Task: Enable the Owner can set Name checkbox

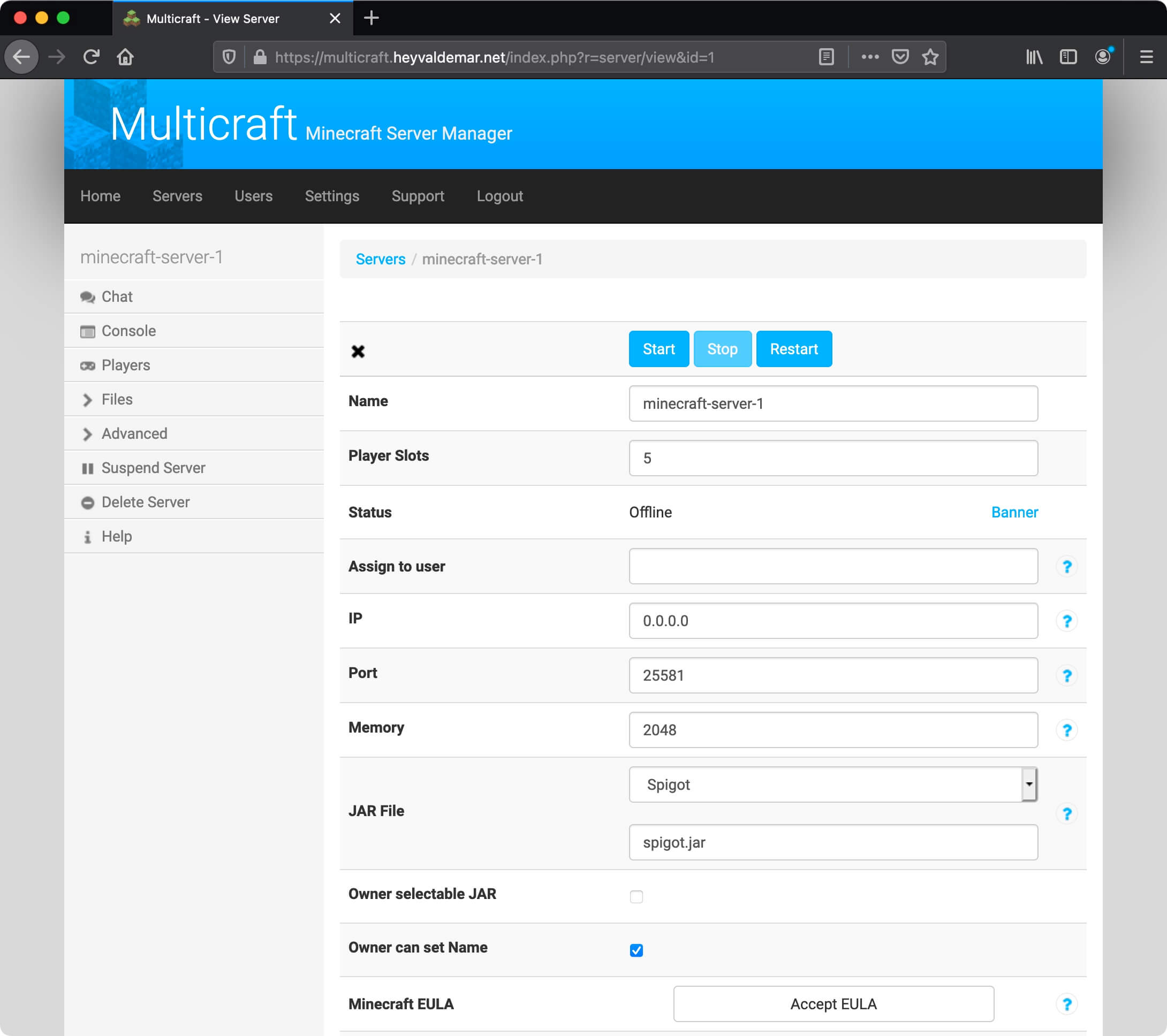Action: 636,950
